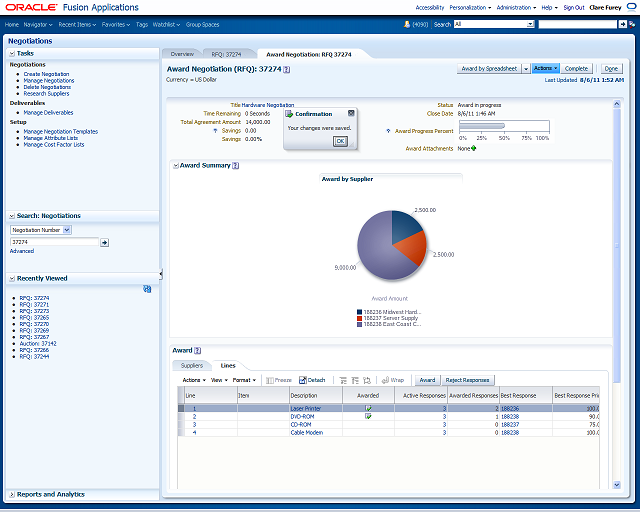
Task: Click the notifications bell icon (4090)
Action: point(407,24)
